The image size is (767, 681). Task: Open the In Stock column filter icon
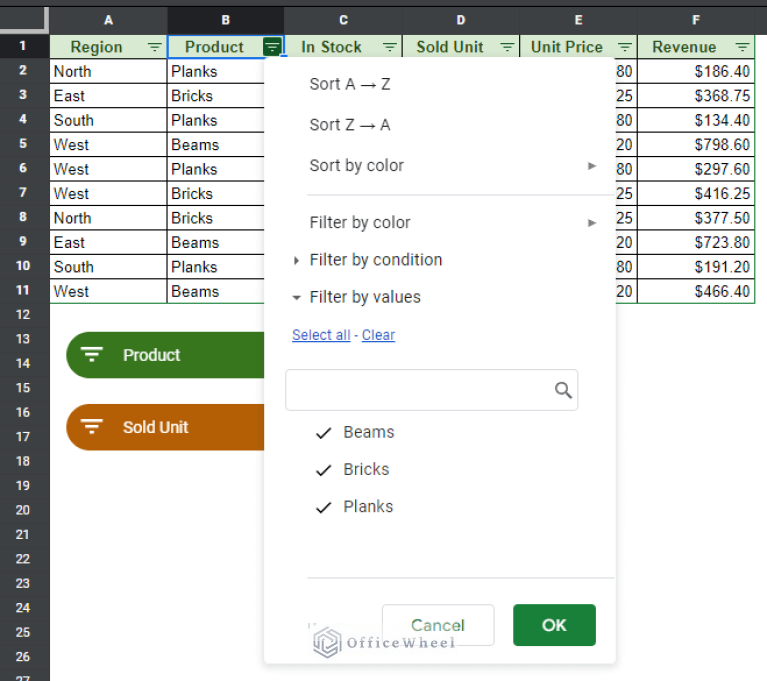389,47
